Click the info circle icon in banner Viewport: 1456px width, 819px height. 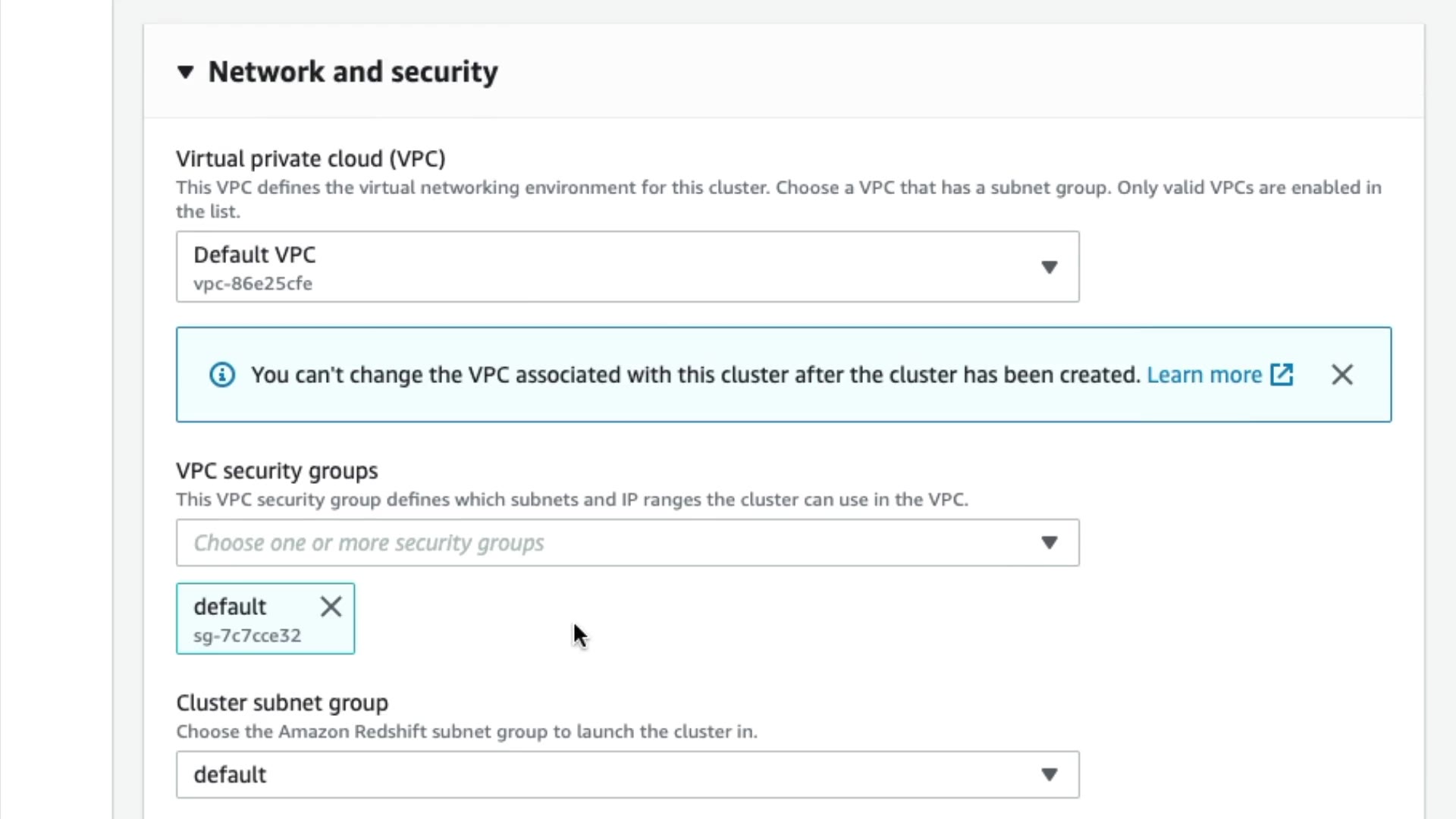click(x=222, y=375)
